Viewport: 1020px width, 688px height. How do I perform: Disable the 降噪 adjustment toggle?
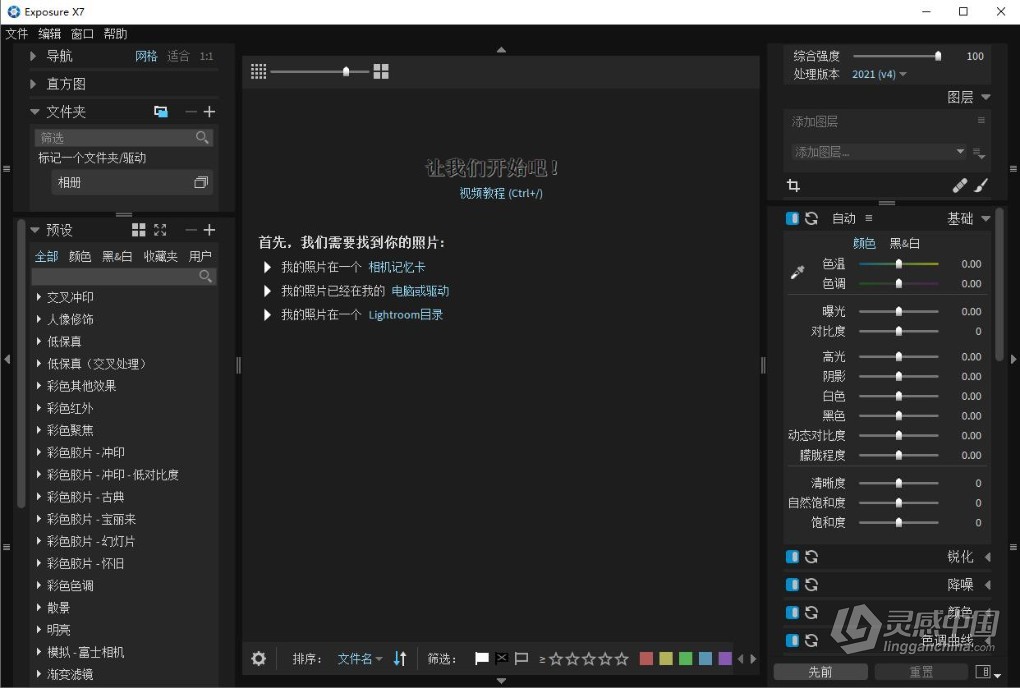tap(790, 584)
